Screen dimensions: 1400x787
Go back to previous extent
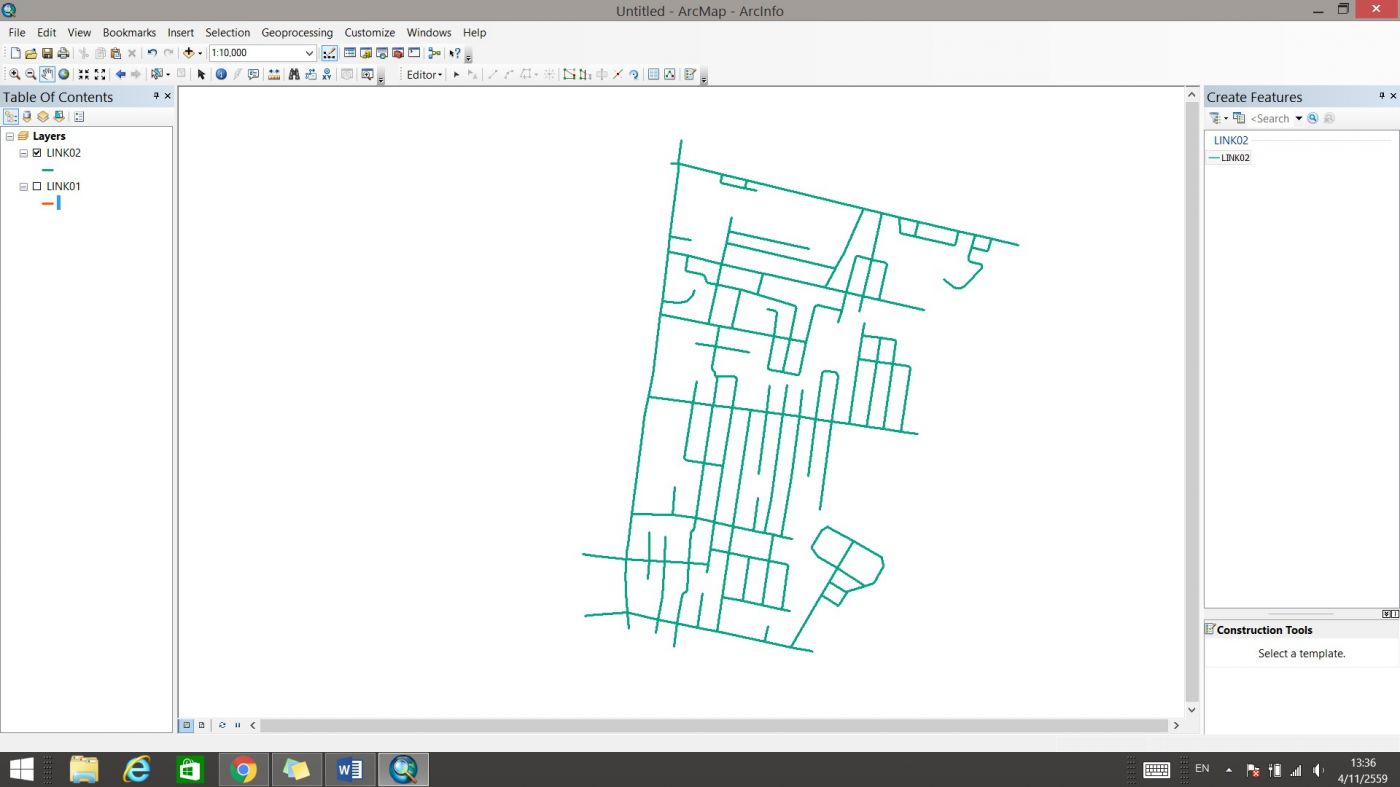pos(120,75)
